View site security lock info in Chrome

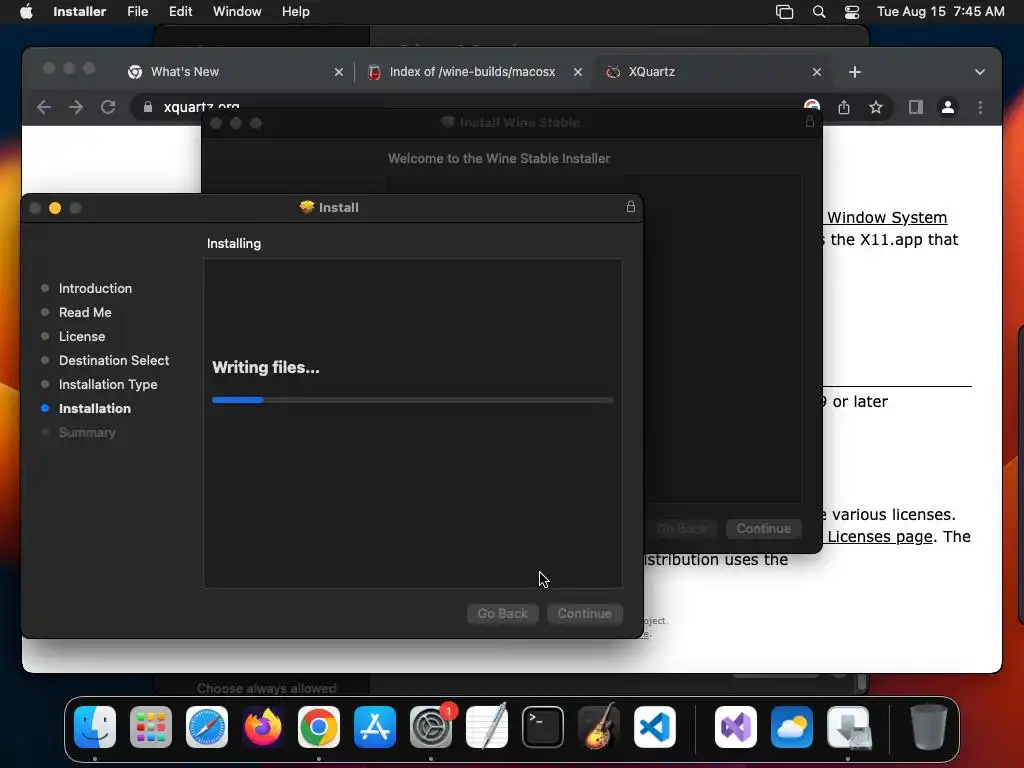[148, 107]
